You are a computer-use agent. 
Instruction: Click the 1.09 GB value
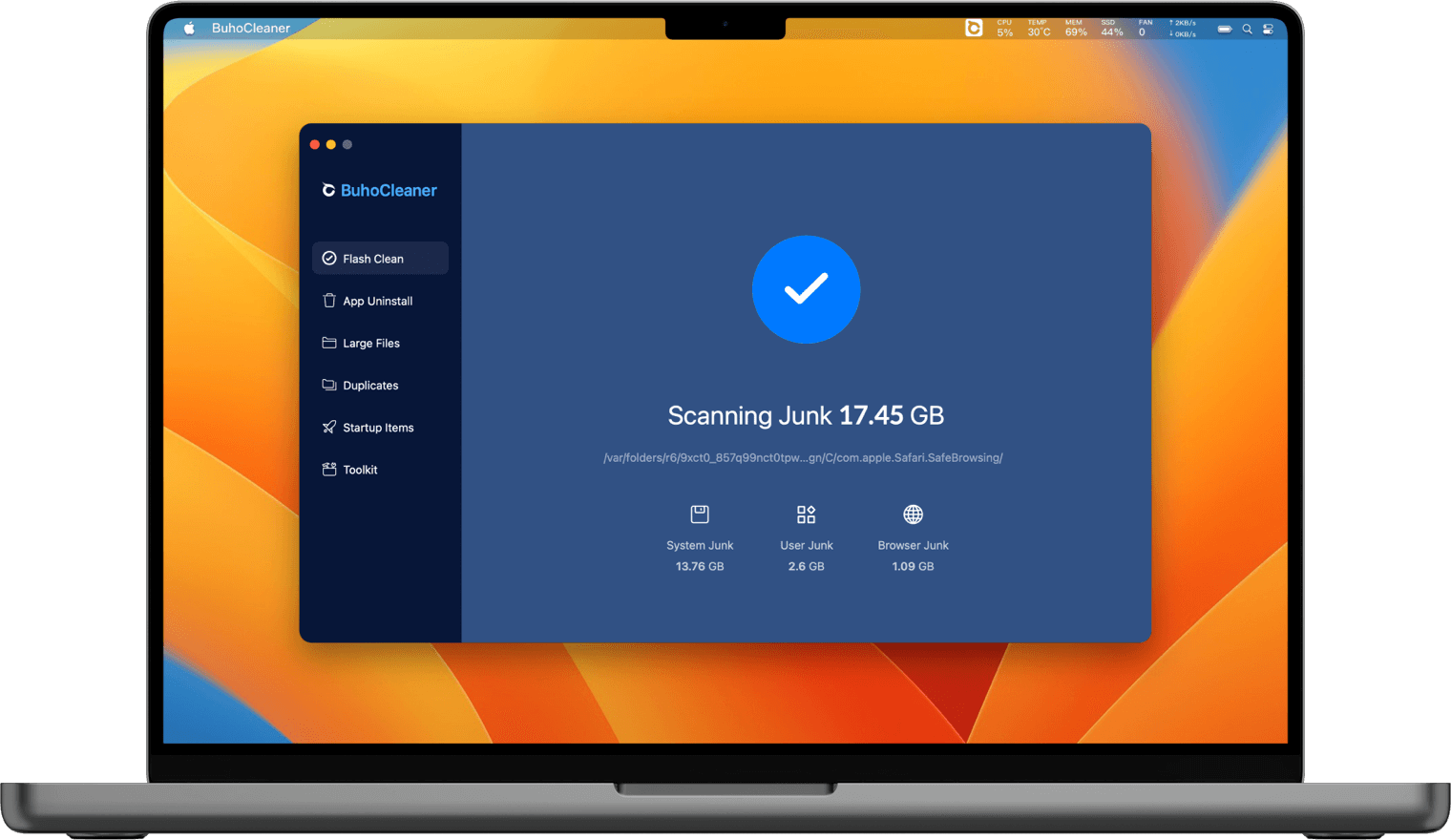click(914, 566)
